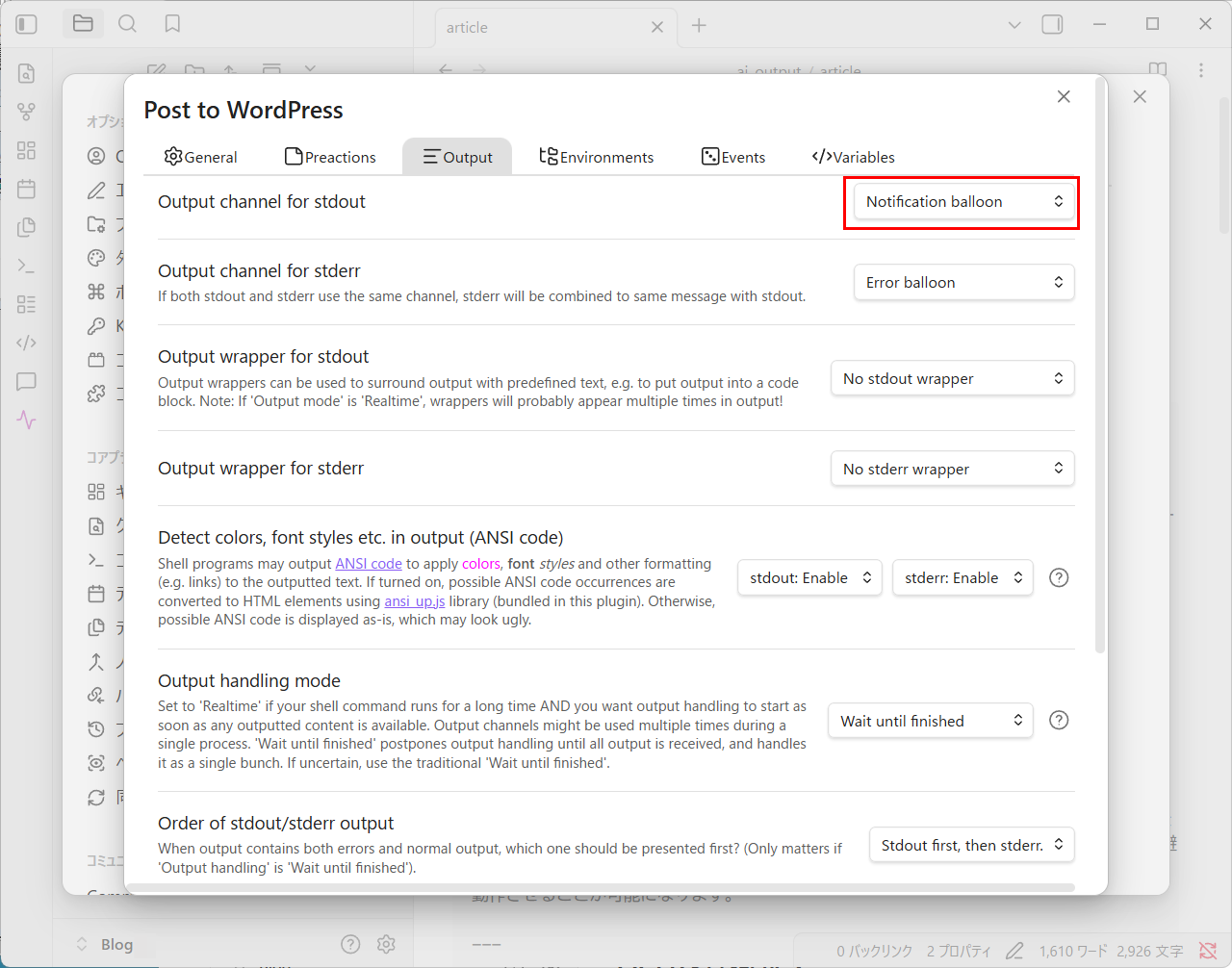Follow the 'ANSI code' link

369,564
